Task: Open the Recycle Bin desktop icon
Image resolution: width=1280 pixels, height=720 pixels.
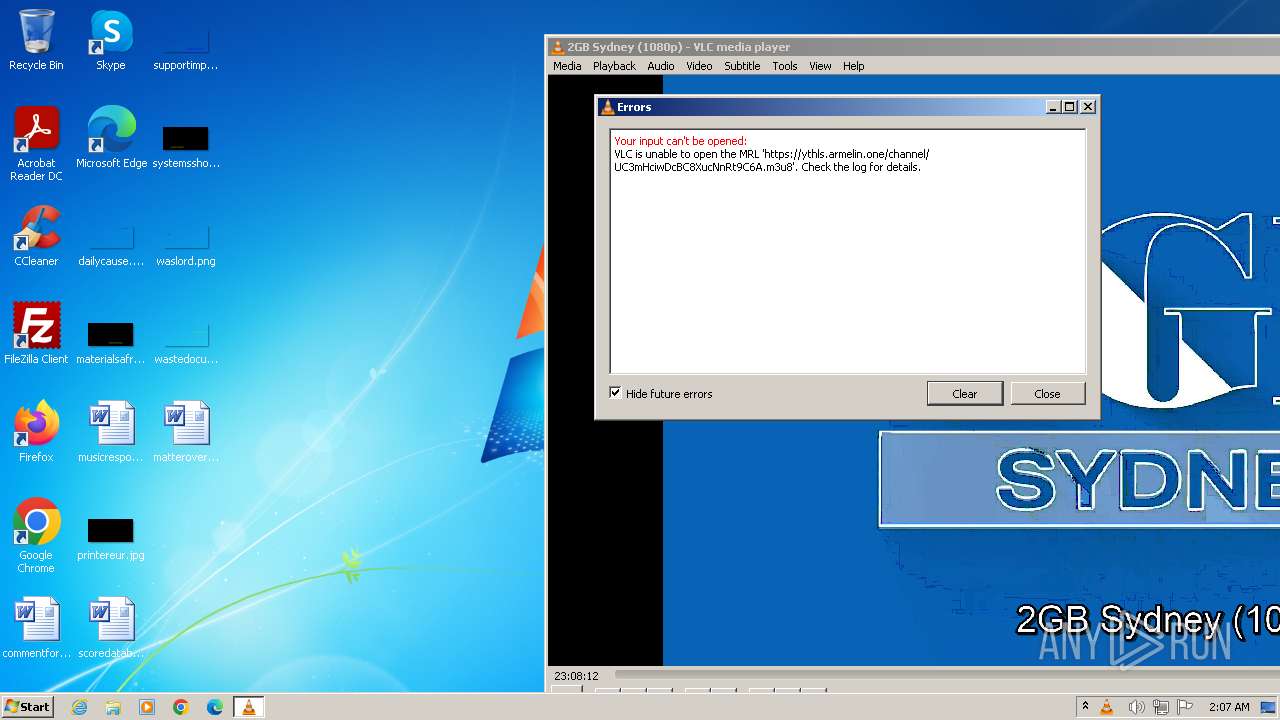Action: click(36, 40)
